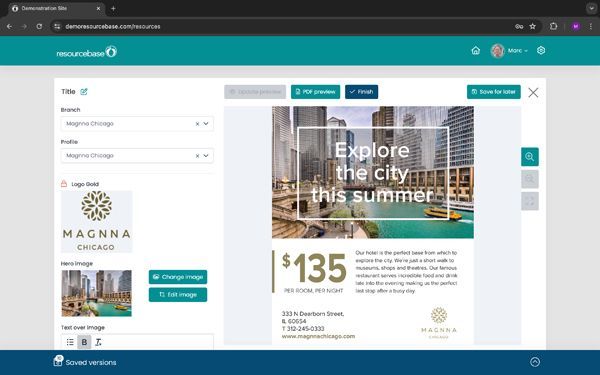Click the Logo Gold lock icon
600x375 pixels.
pos(64,184)
